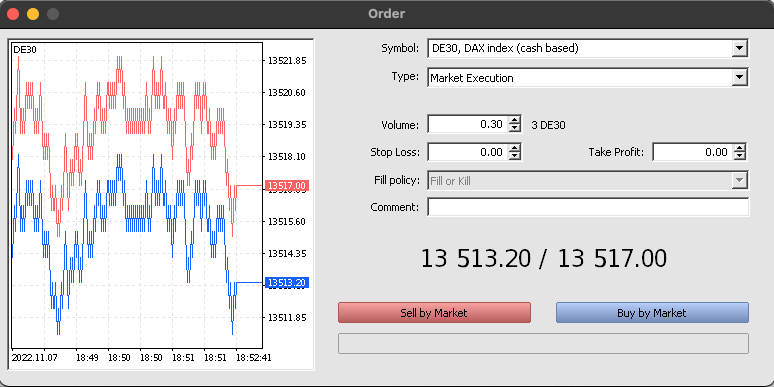Click the 13520.60 price axis value
Viewport: 774px width, 387px height.
287,92
